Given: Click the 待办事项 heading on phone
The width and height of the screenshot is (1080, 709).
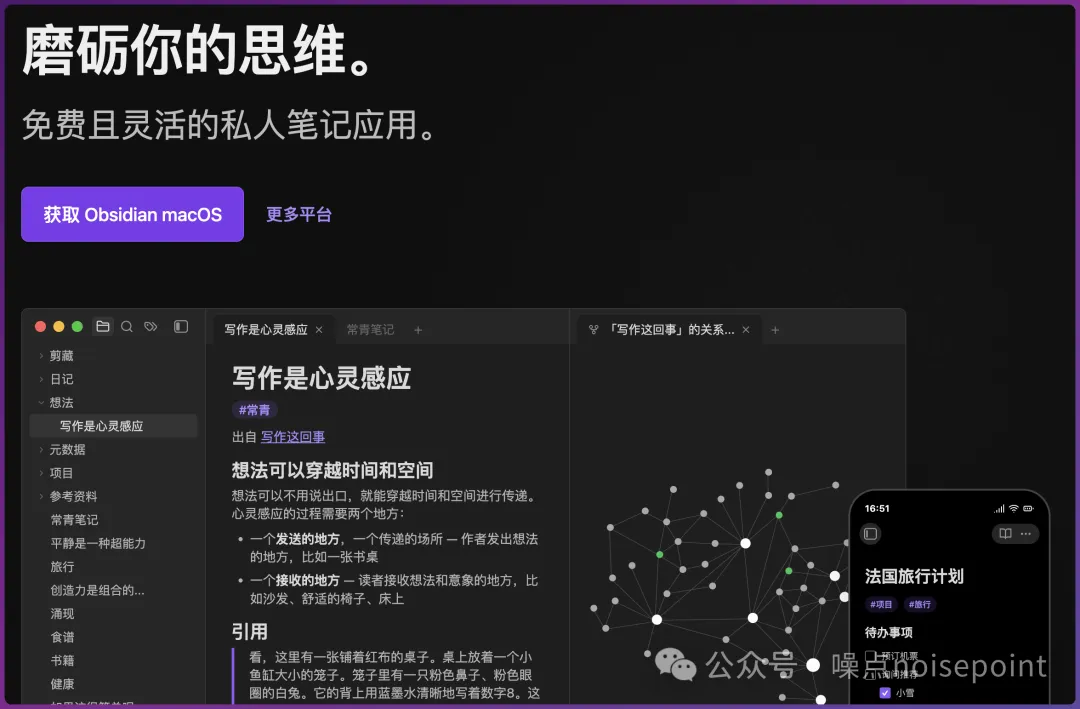Looking at the screenshot, I should 889,632.
